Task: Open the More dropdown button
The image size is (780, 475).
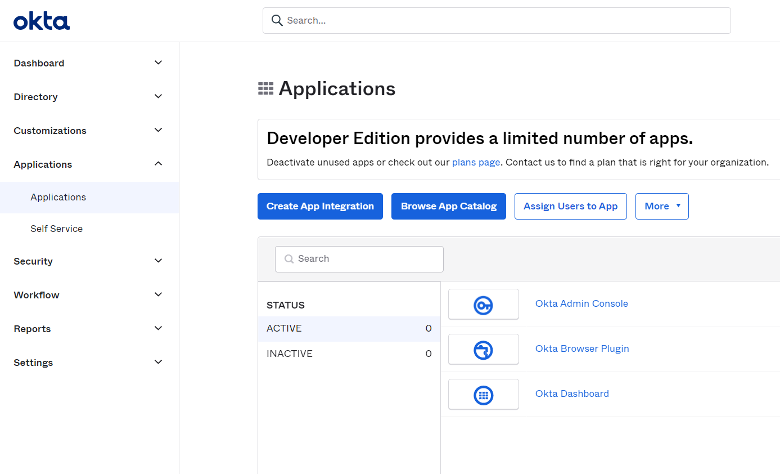Action: tap(661, 206)
